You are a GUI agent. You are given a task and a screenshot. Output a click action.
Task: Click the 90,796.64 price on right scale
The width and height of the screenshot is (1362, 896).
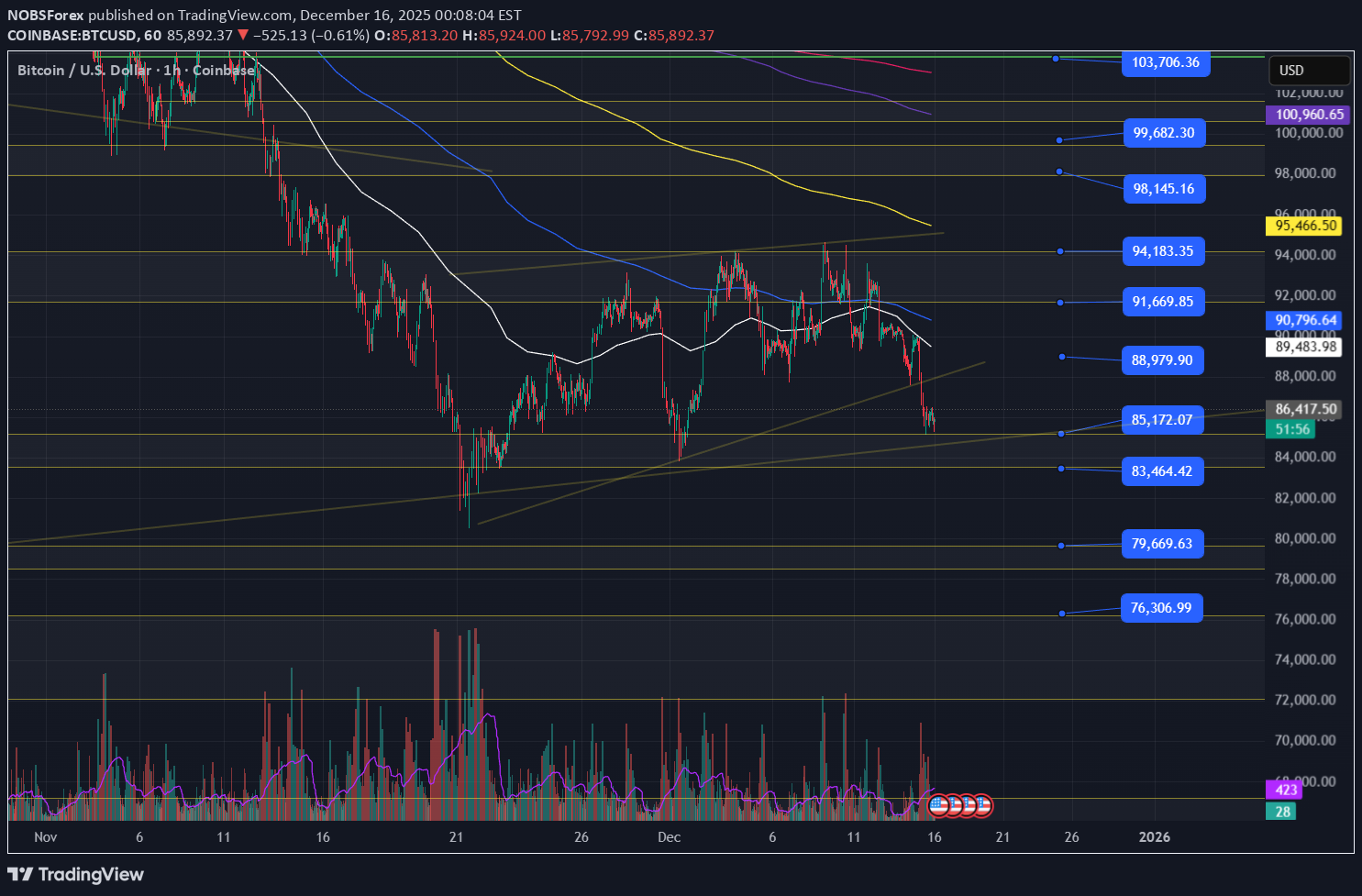click(x=1306, y=320)
